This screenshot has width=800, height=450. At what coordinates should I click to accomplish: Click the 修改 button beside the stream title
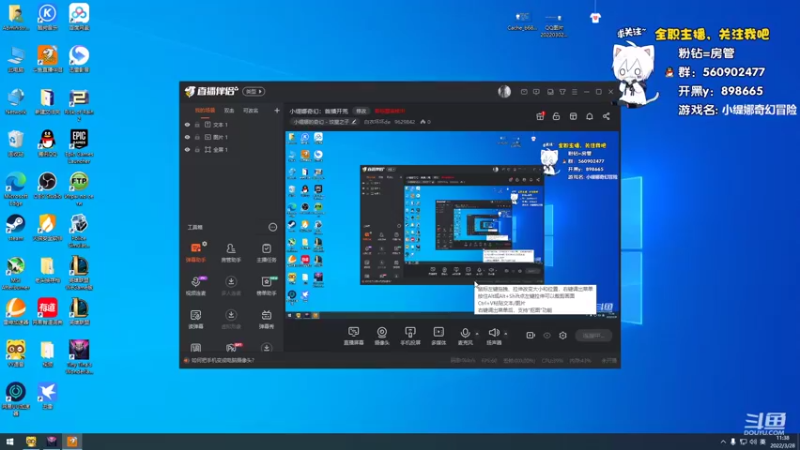(x=361, y=111)
